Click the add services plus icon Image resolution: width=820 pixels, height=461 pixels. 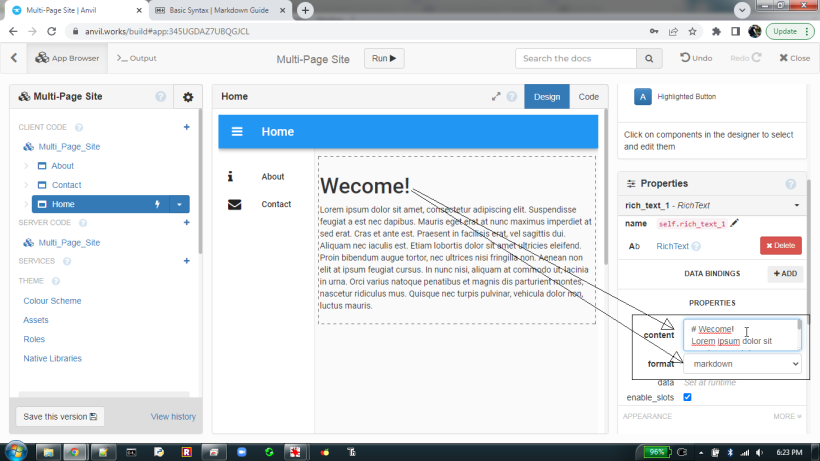(186, 261)
